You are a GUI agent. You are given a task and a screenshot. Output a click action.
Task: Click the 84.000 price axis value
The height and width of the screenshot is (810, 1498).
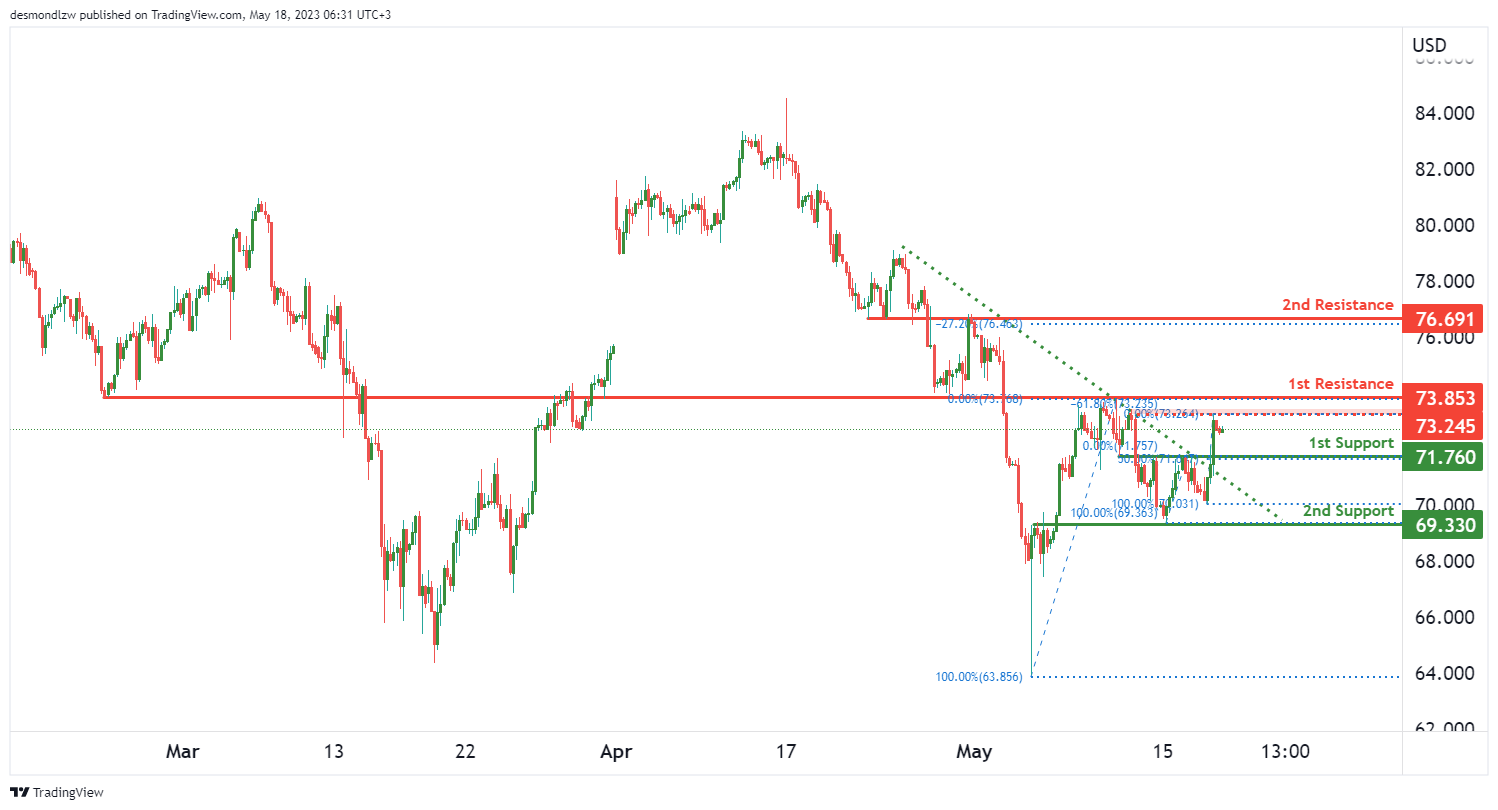pos(1442,114)
